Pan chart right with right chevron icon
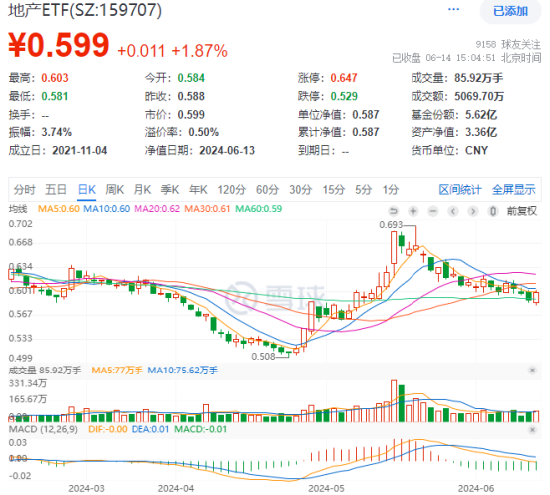The image size is (550, 495). pyautogui.click(x=473, y=211)
